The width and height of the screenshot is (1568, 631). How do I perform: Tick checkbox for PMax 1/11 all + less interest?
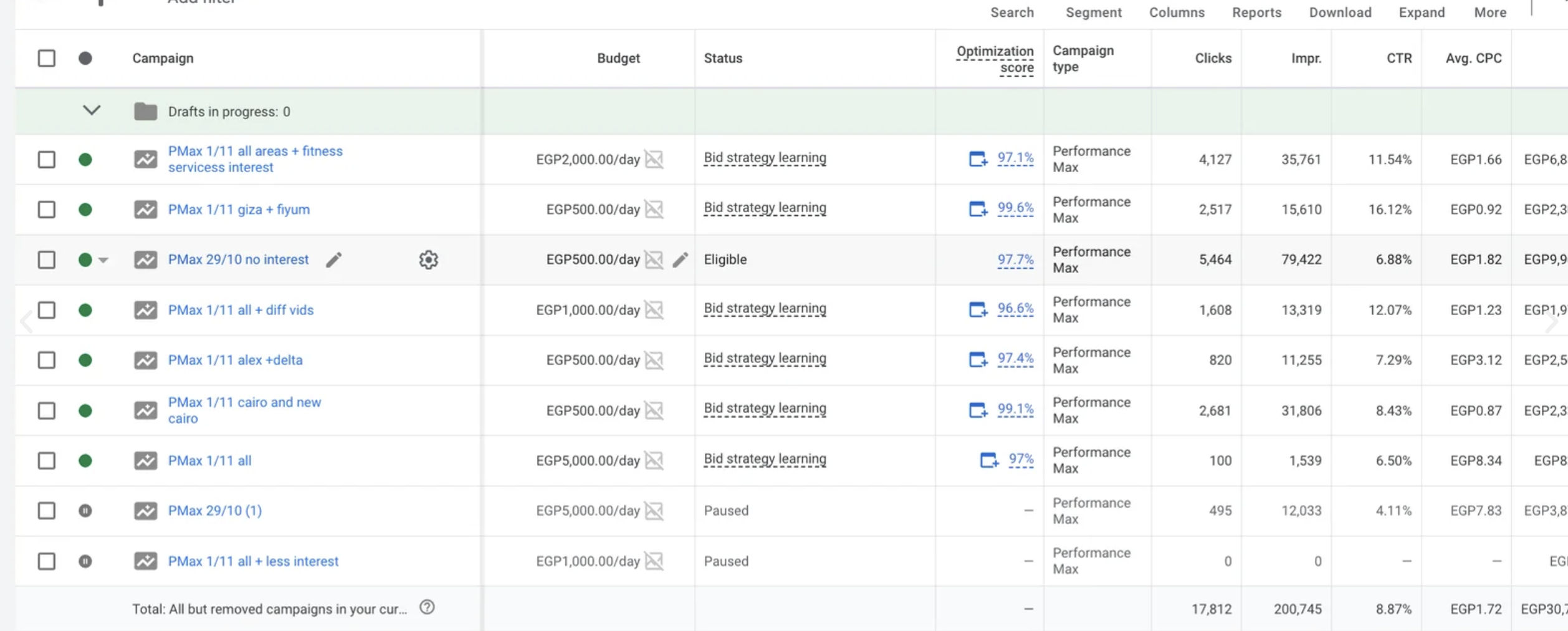(x=47, y=561)
